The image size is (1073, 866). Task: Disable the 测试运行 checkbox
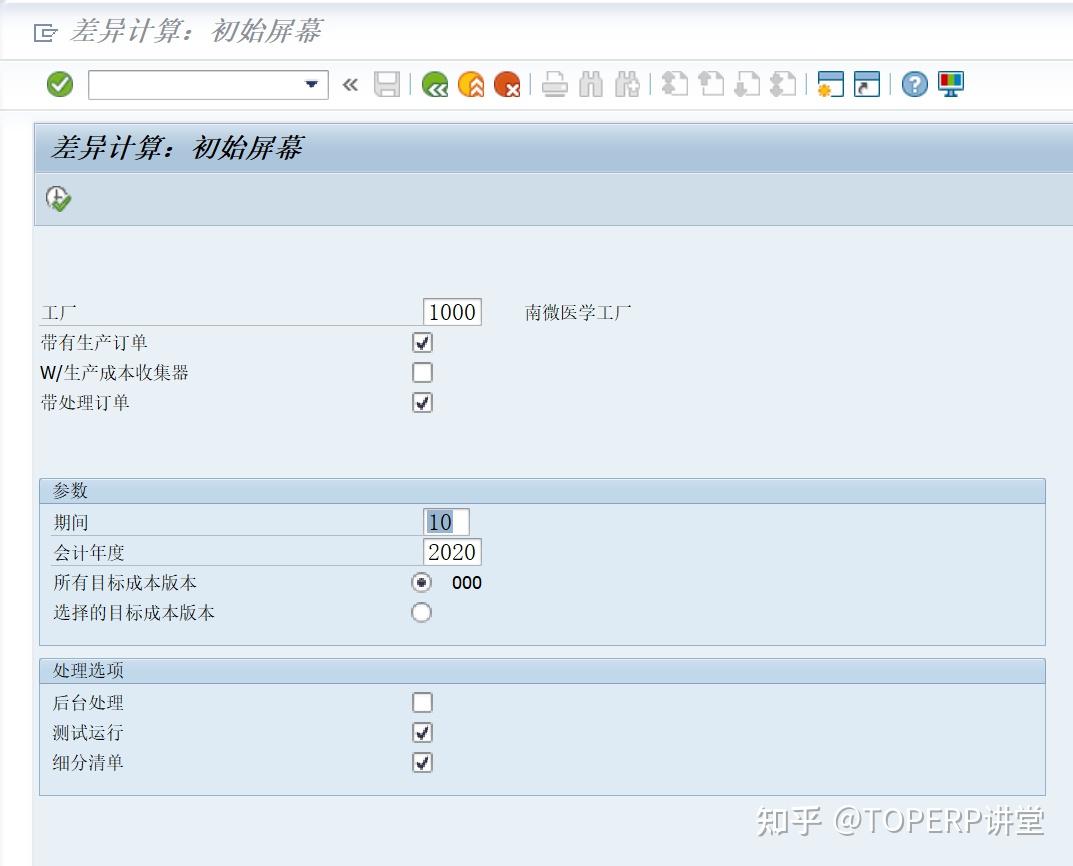(421, 732)
